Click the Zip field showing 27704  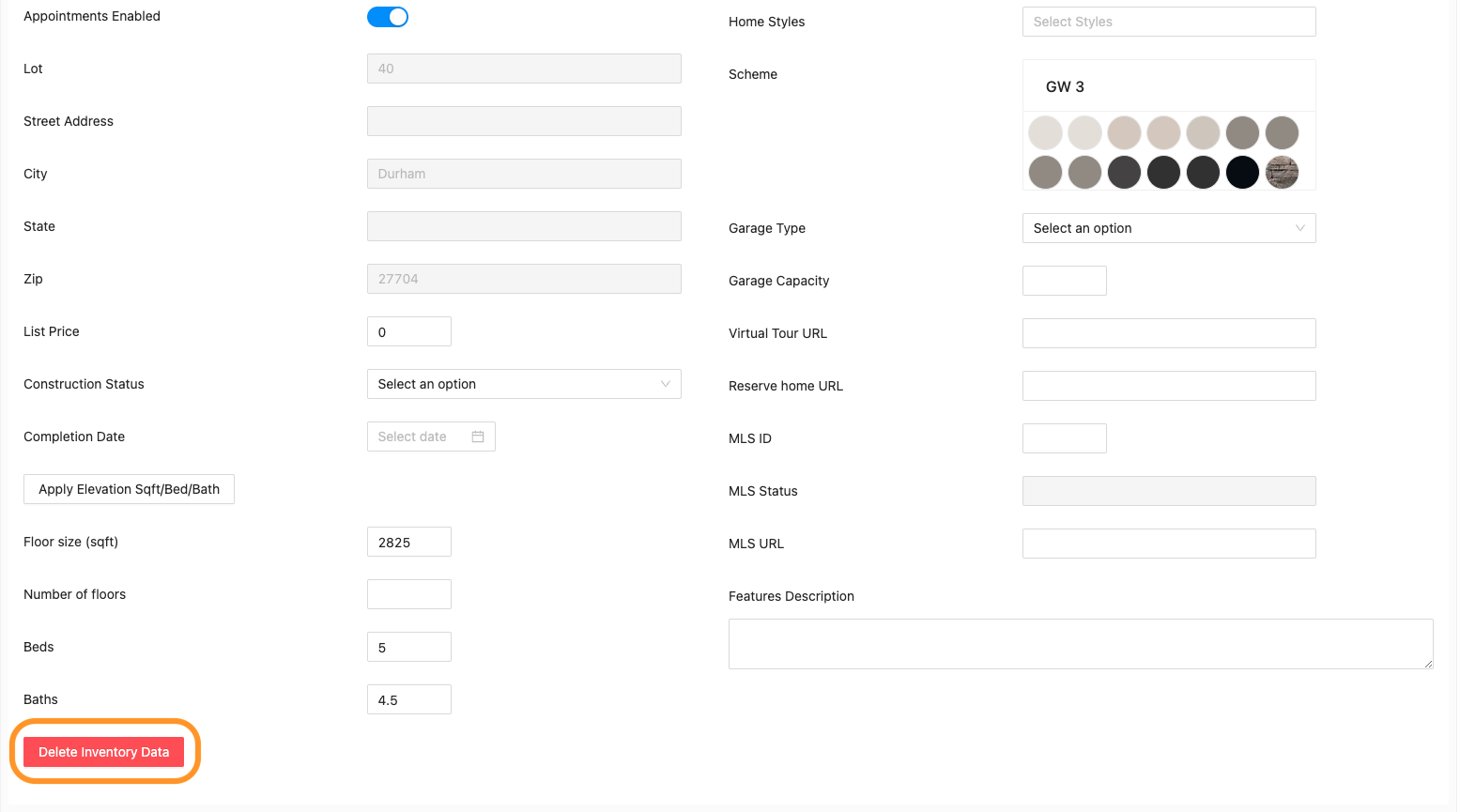pos(524,279)
